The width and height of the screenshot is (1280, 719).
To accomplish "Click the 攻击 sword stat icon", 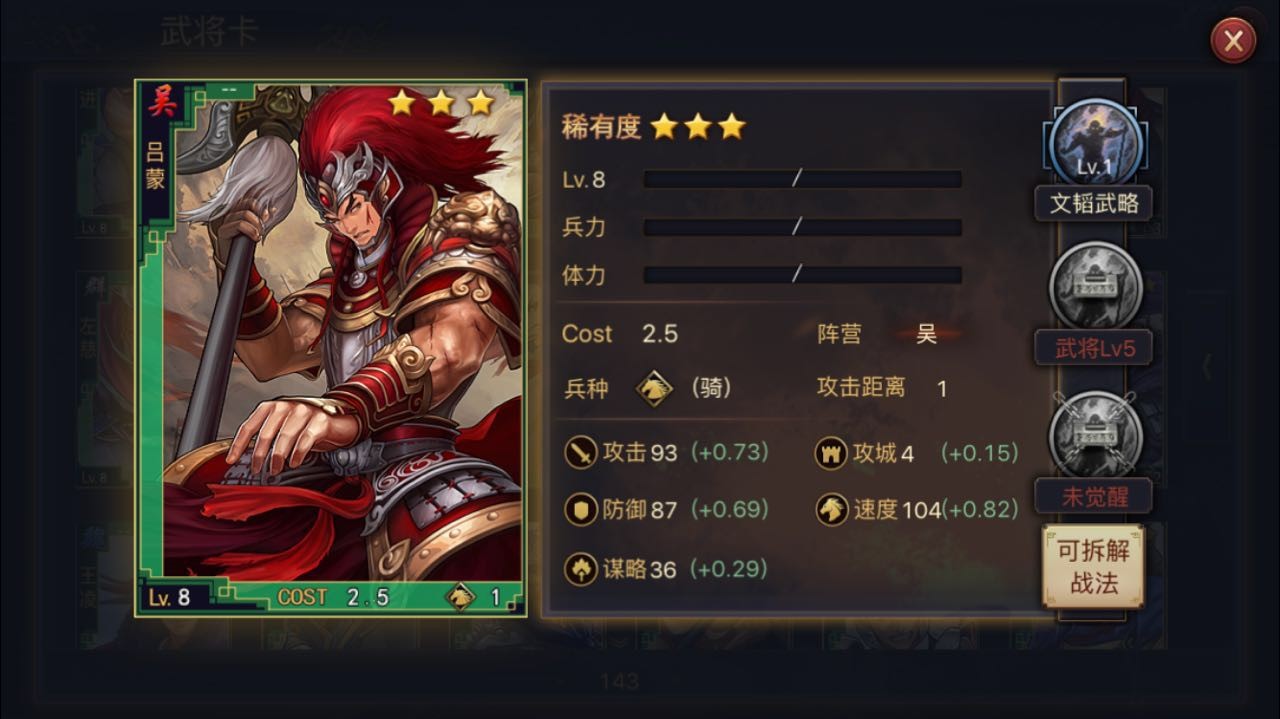I will pyautogui.click(x=580, y=453).
